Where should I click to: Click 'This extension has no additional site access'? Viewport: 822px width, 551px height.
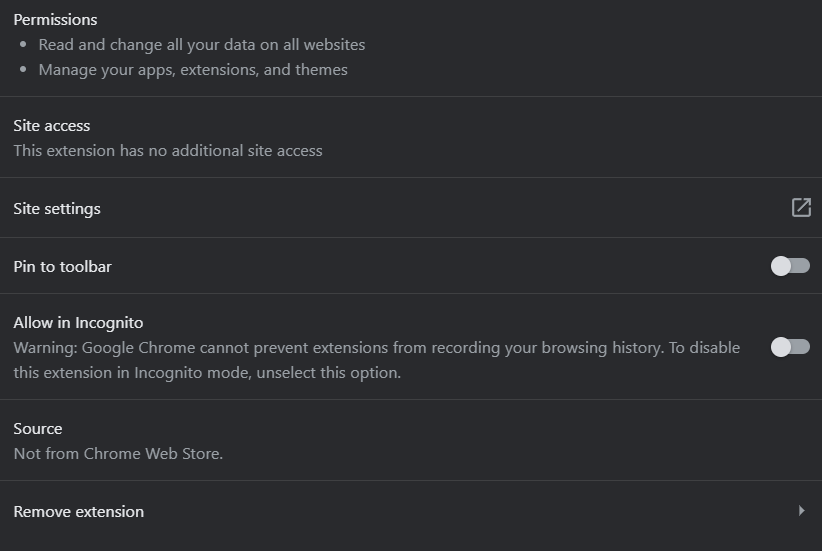pos(168,151)
